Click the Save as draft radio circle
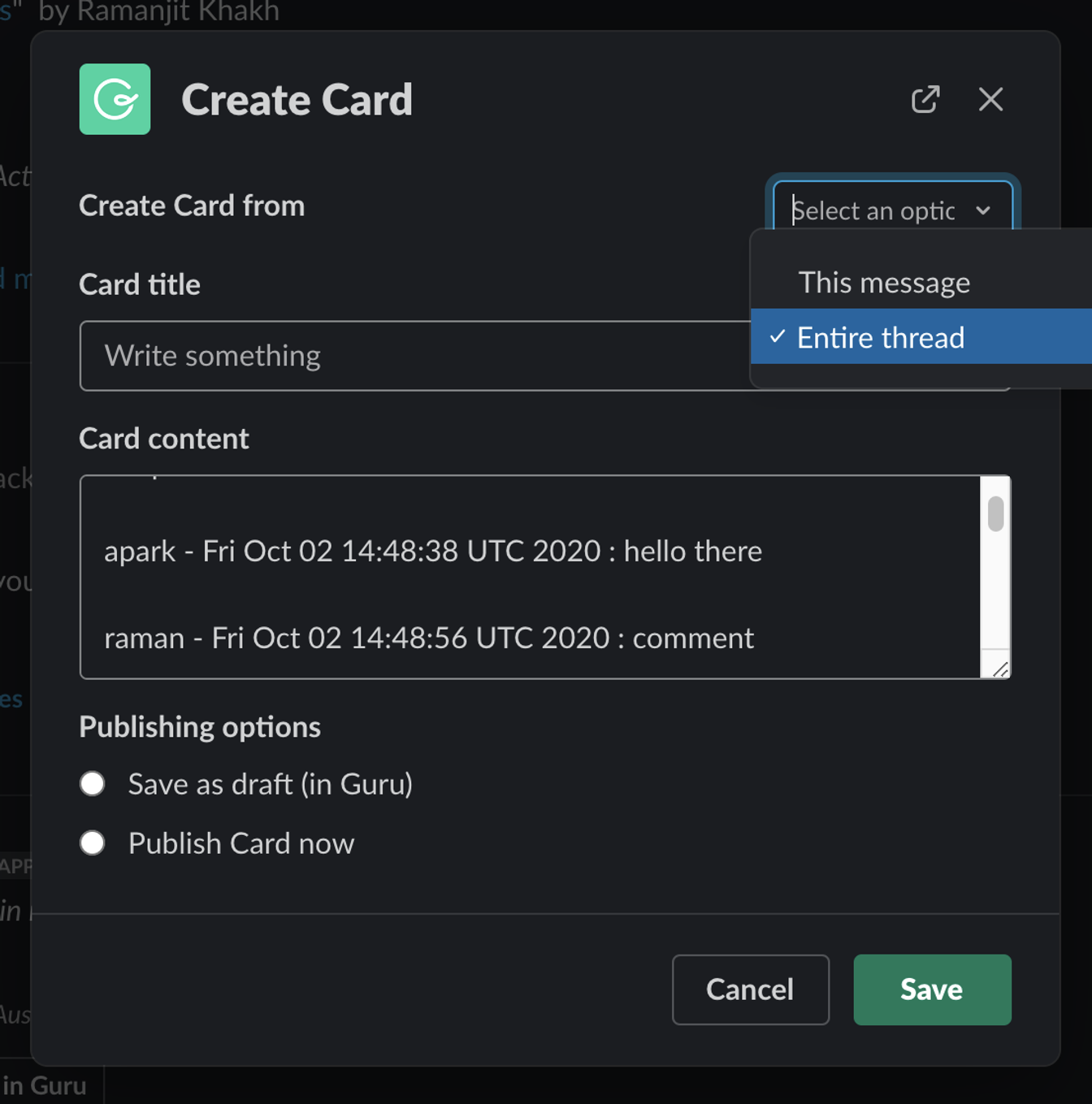 pos(92,783)
